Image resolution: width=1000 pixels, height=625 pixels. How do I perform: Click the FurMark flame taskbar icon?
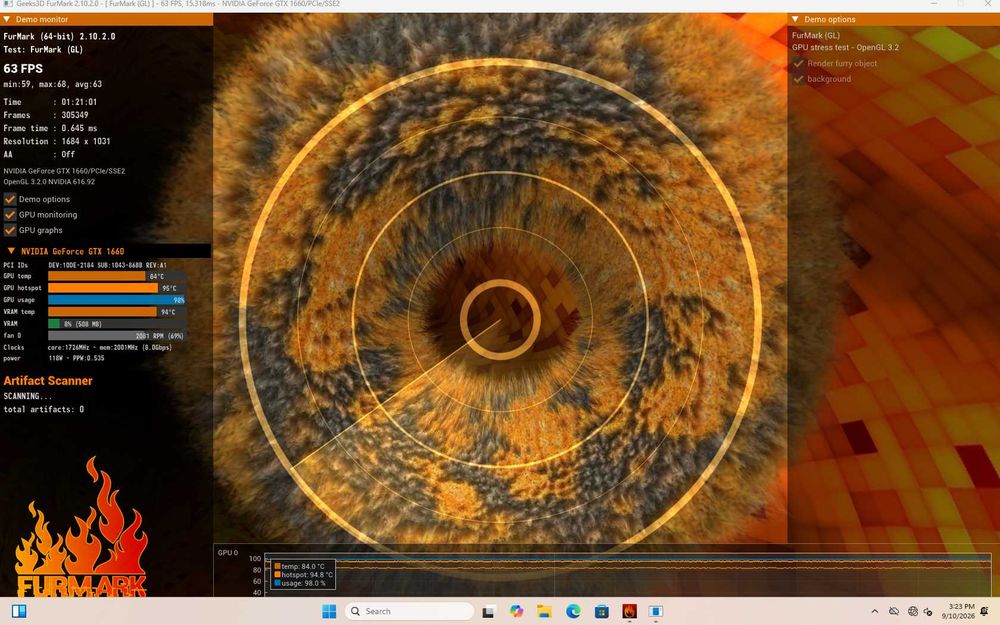pyautogui.click(x=629, y=611)
